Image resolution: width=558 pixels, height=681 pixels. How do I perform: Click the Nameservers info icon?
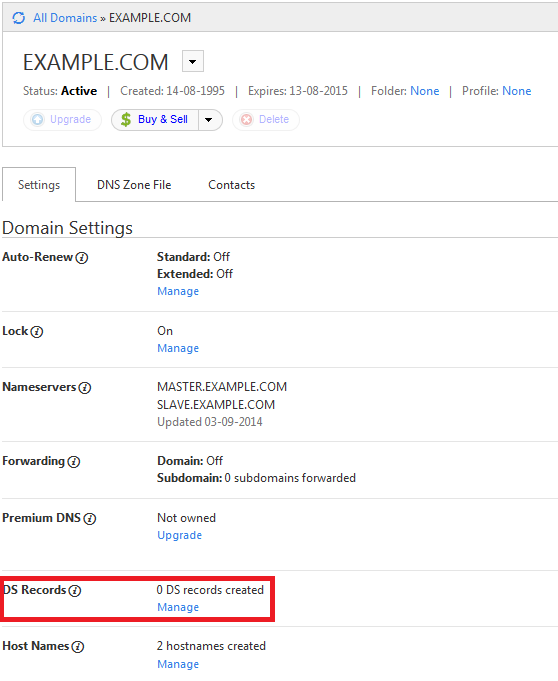pyautogui.click(x=85, y=387)
